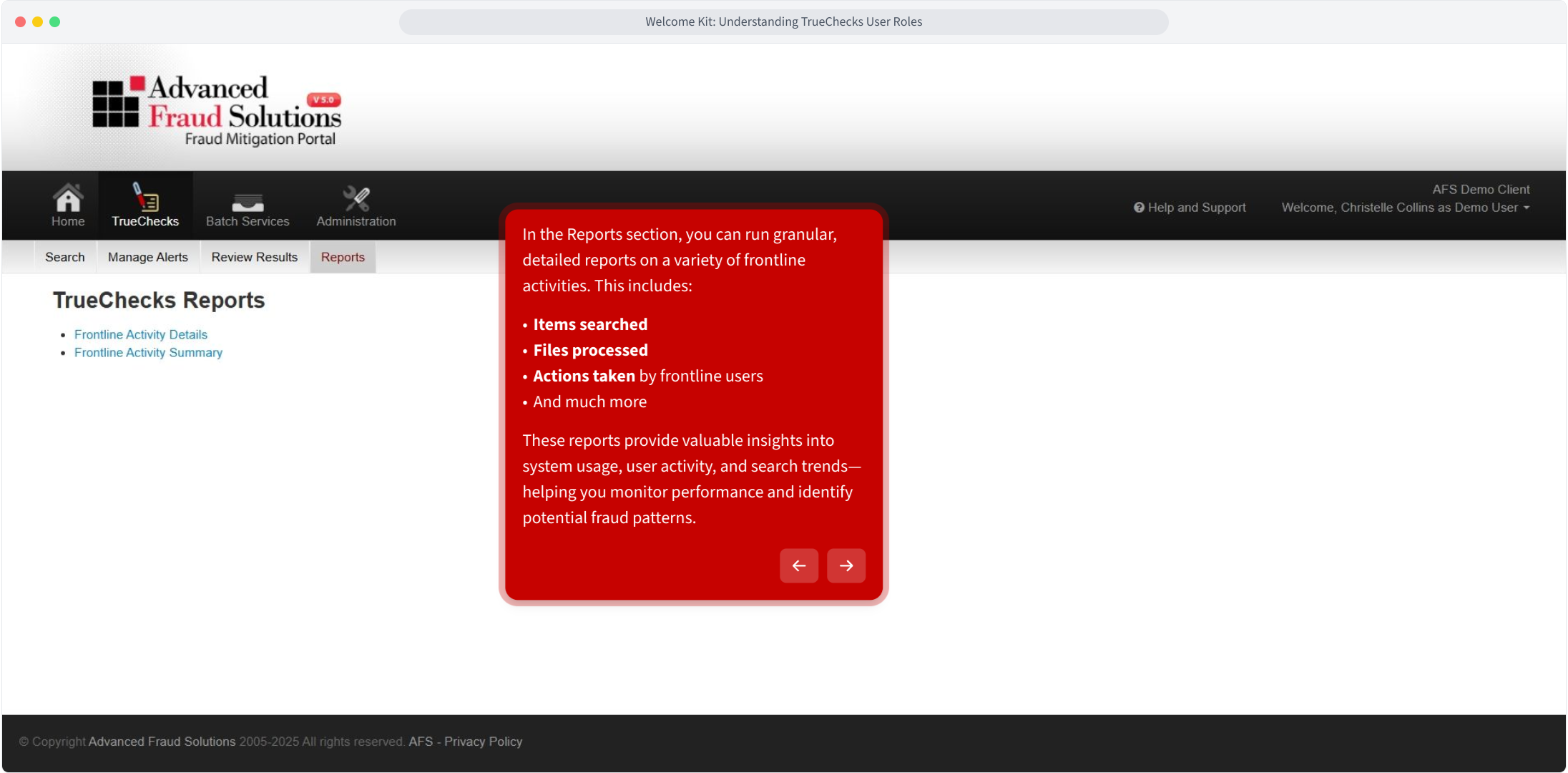This screenshot has height=773, width=1568.
Task: Click the TrueChecks Reports heading
Action: click(159, 300)
